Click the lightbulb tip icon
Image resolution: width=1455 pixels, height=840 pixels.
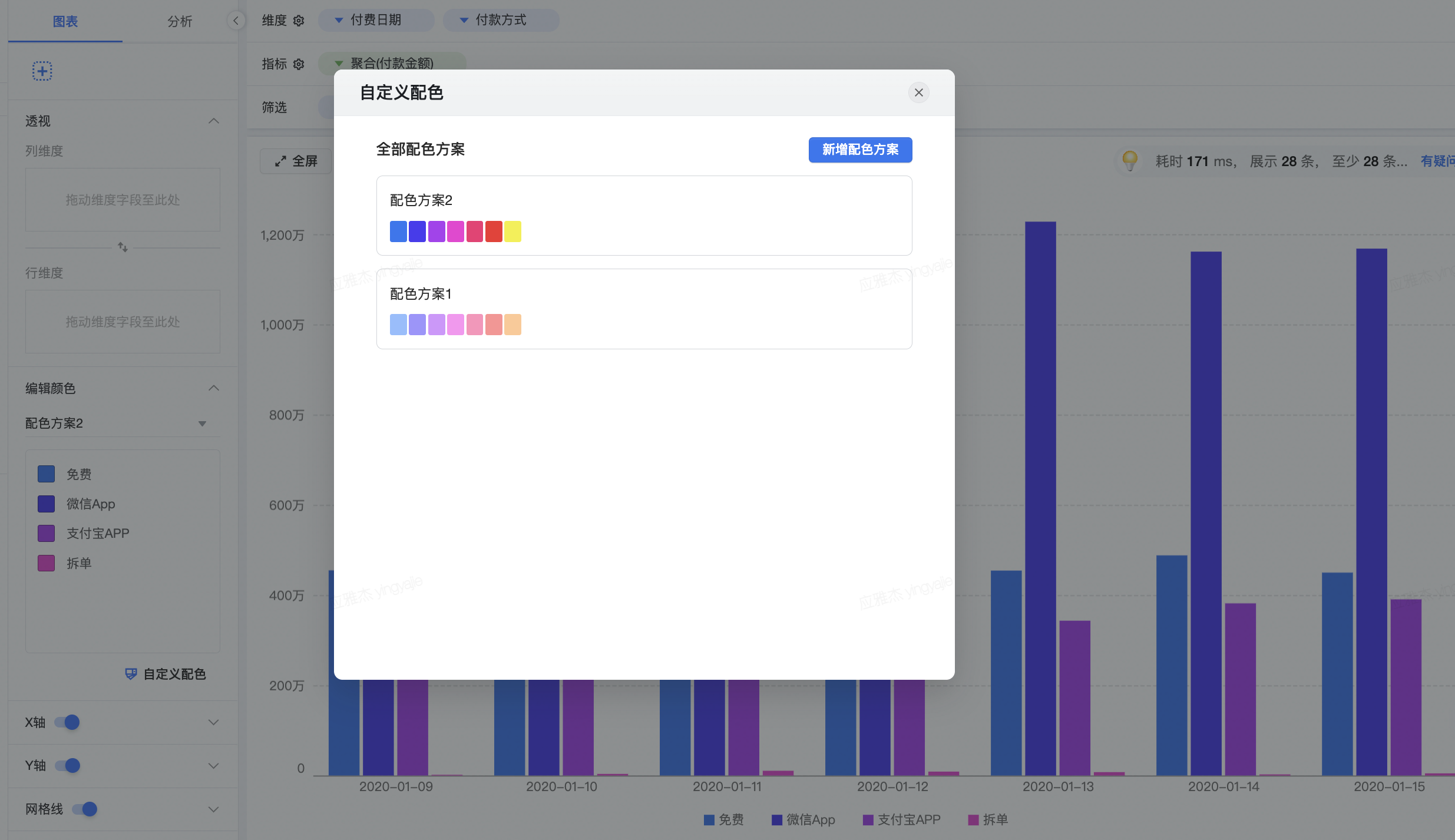[x=1130, y=160]
